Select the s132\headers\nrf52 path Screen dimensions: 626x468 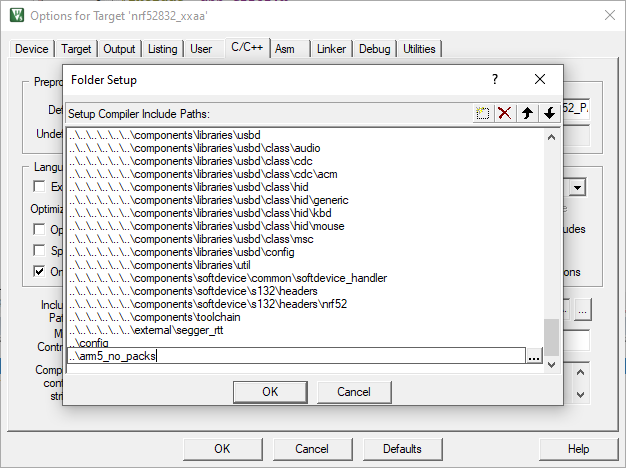208,304
